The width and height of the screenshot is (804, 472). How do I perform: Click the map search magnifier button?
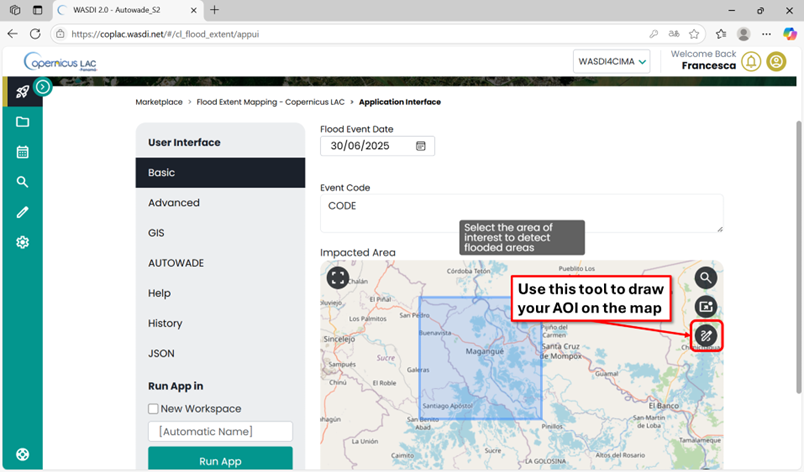[x=706, y=278]
